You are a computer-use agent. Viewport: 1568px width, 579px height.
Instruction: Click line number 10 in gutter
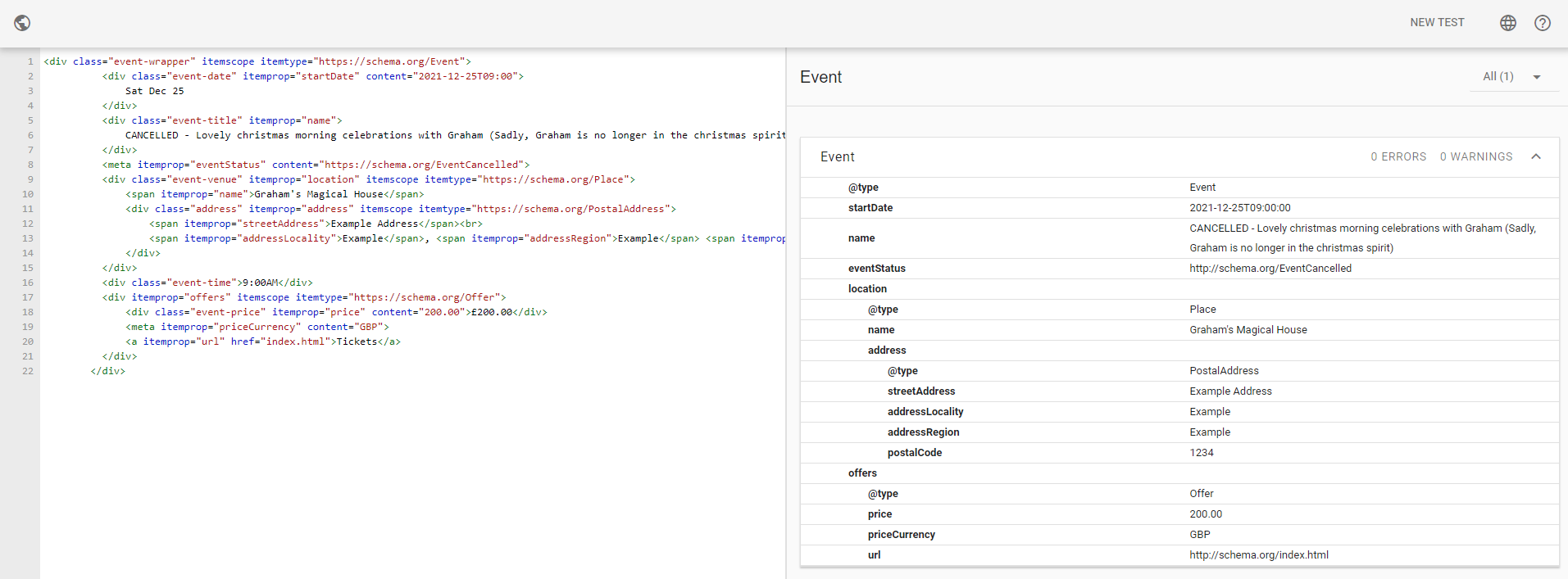(x=28, y=194)
